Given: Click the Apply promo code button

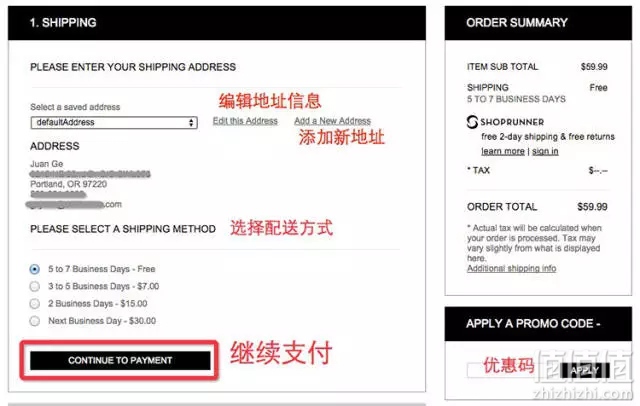Looking at the screenshot, I should 585,370.
